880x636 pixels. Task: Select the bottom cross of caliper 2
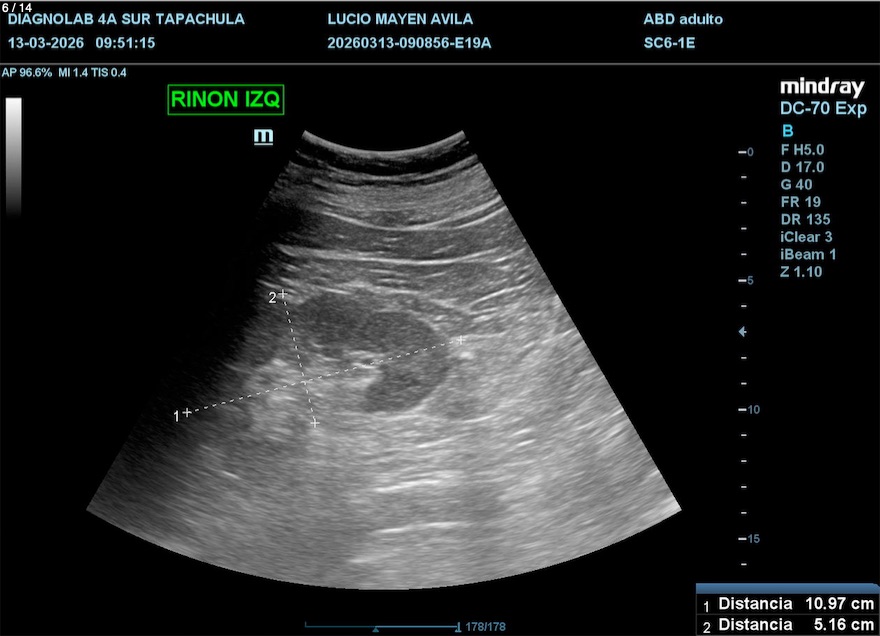click(x=315, y=424)
